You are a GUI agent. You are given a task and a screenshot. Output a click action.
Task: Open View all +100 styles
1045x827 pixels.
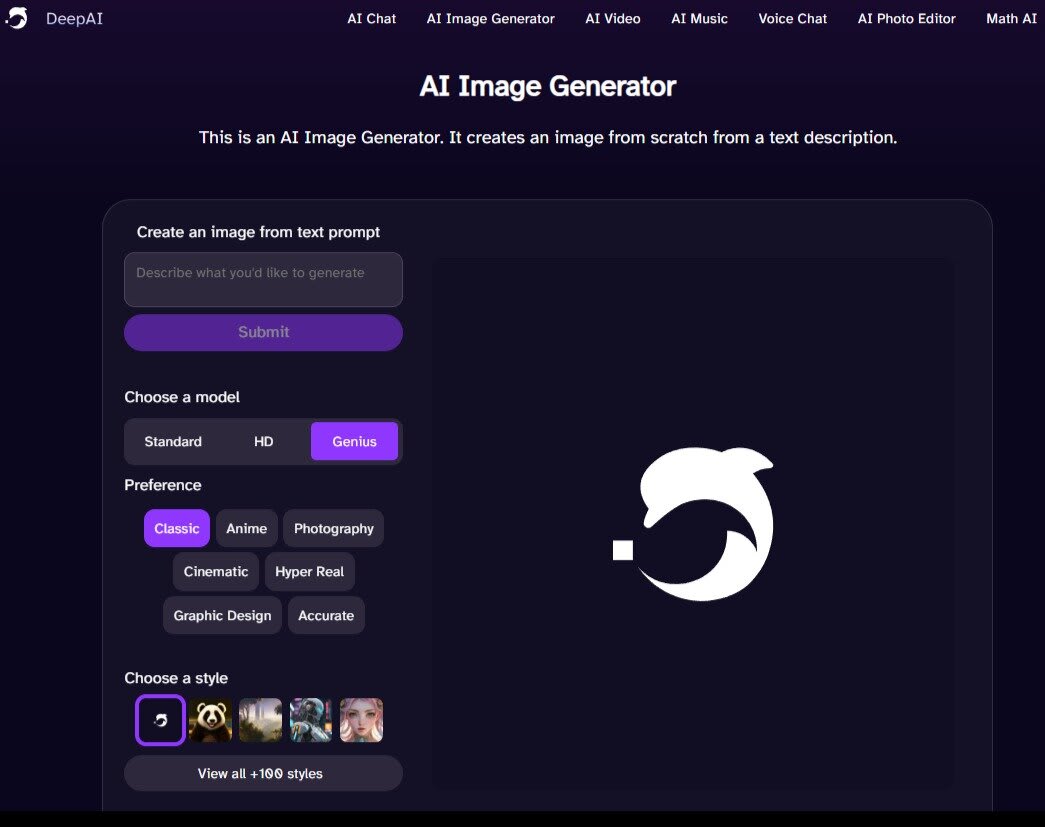click(263, 773)
